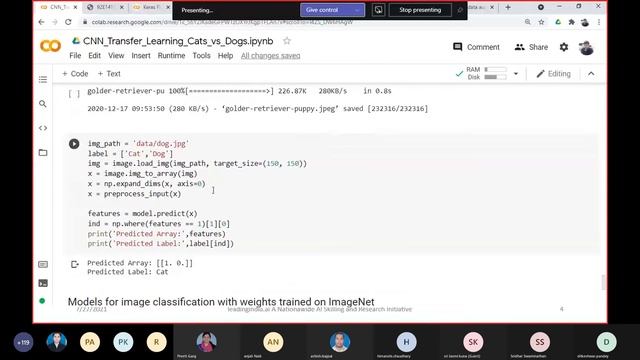Open the user account avatar
Screen dimensions: 640x360
point(586,47)
